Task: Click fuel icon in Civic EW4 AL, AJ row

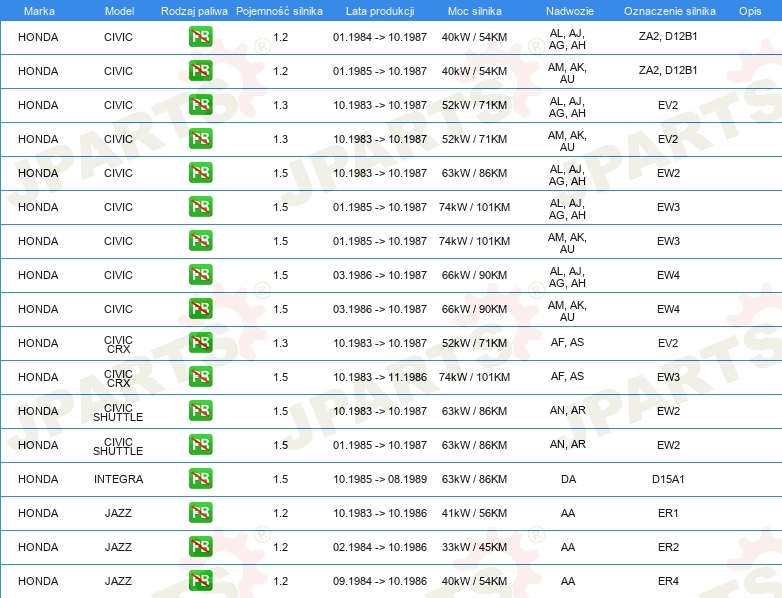Action: pyautogui.click(x=200, y=274)
